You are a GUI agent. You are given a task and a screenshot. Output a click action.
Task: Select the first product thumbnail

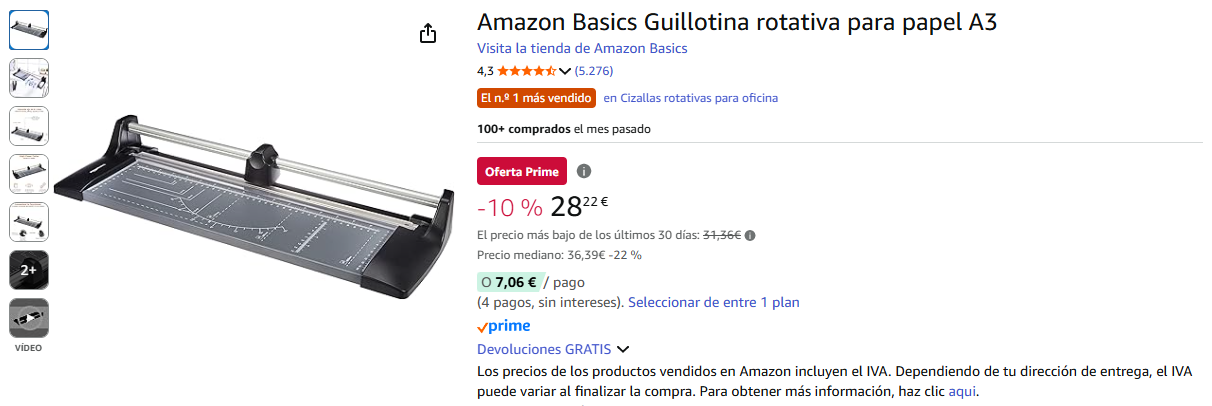tap(29, 30)
